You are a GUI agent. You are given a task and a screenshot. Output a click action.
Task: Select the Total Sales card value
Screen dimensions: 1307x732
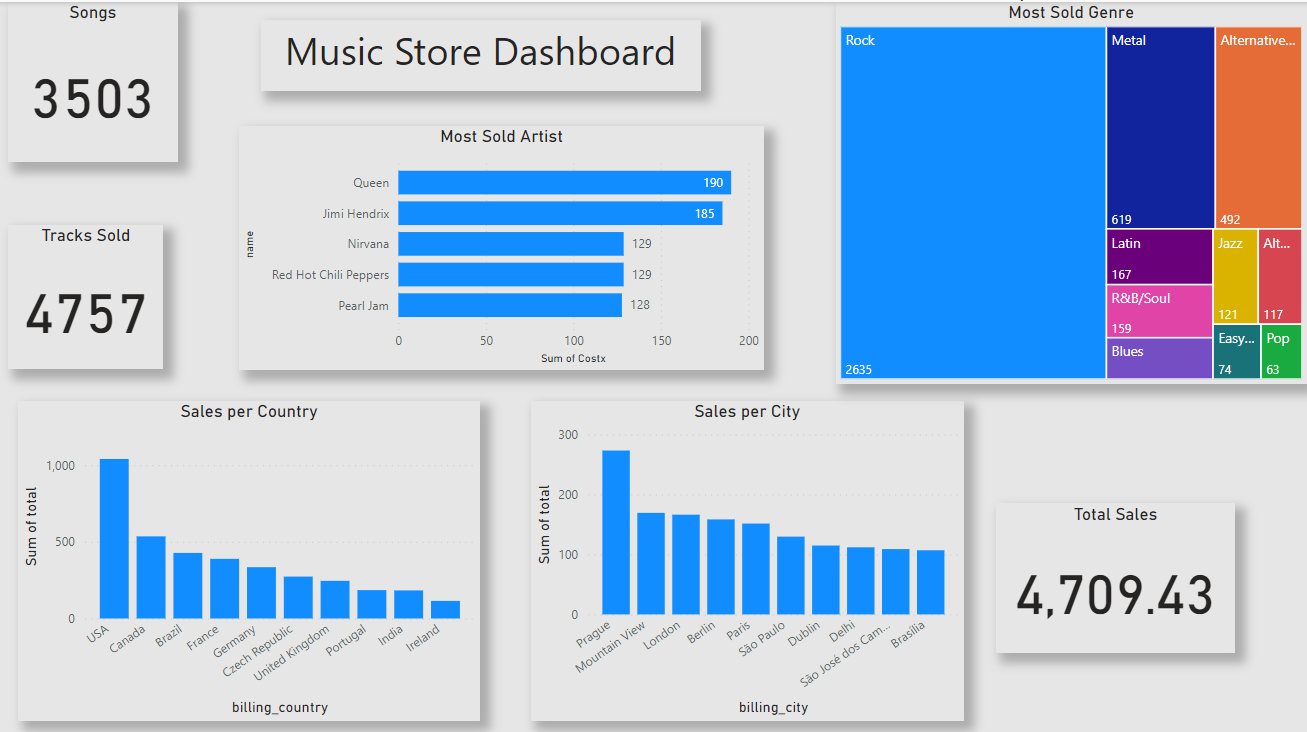click(1114, 595)
